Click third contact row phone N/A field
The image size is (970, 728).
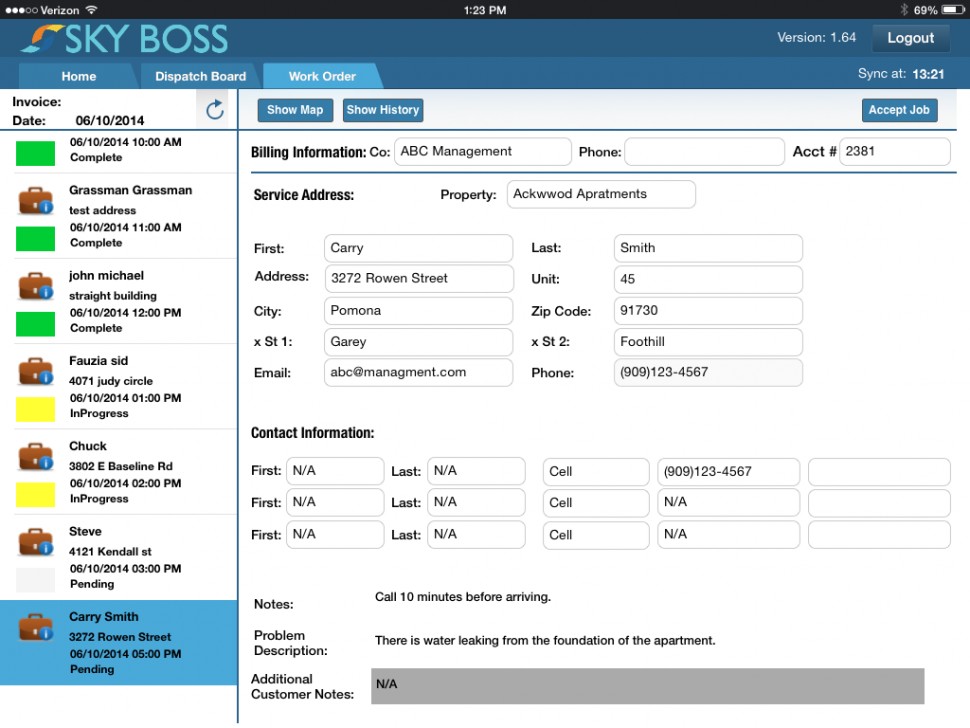pos(728,534)
